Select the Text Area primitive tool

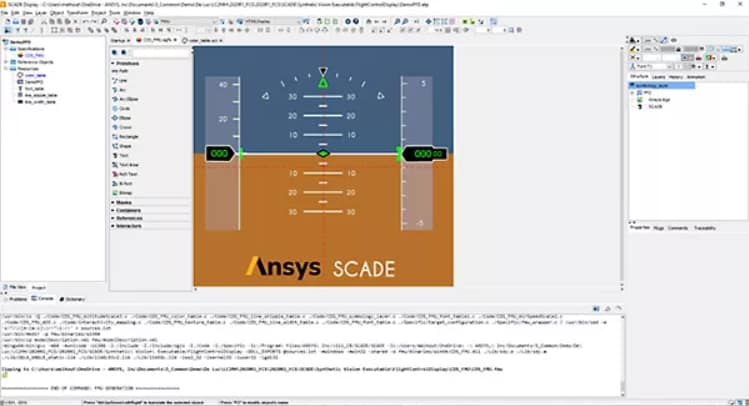click(125, 165)
